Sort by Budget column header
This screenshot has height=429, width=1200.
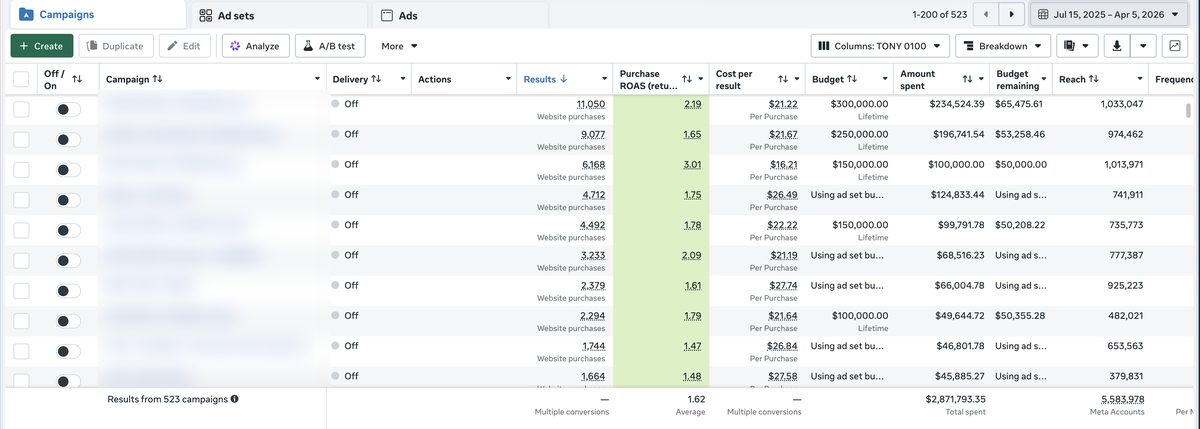click(835, 79)
